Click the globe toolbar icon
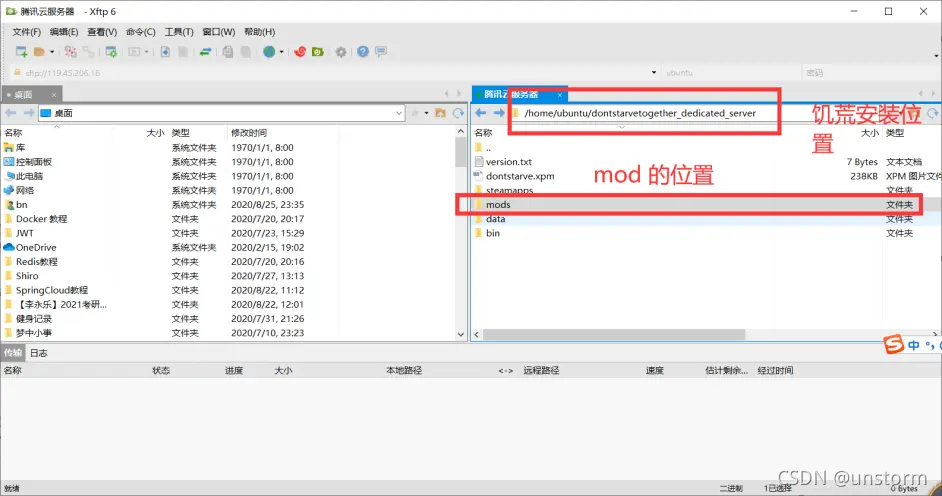This screenshot has height=496, width=942. [x=269, y=52]
